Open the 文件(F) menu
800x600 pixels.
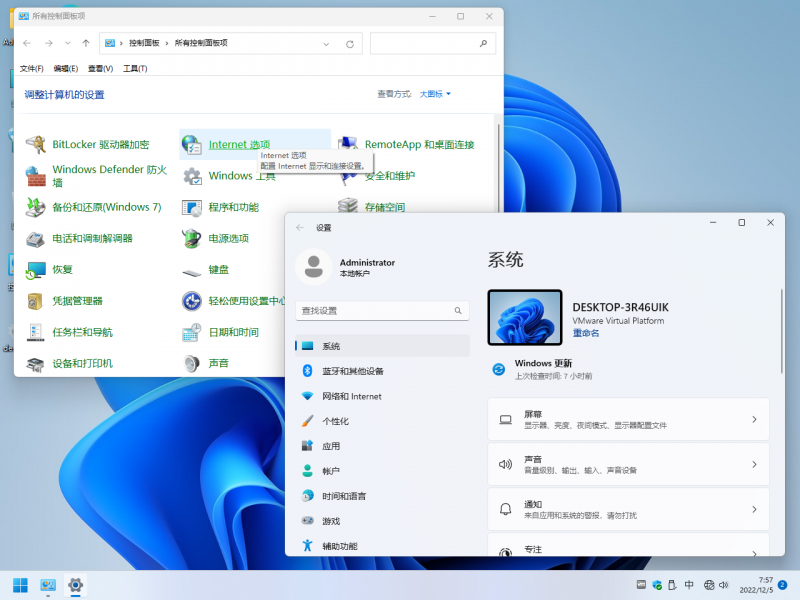32,68
